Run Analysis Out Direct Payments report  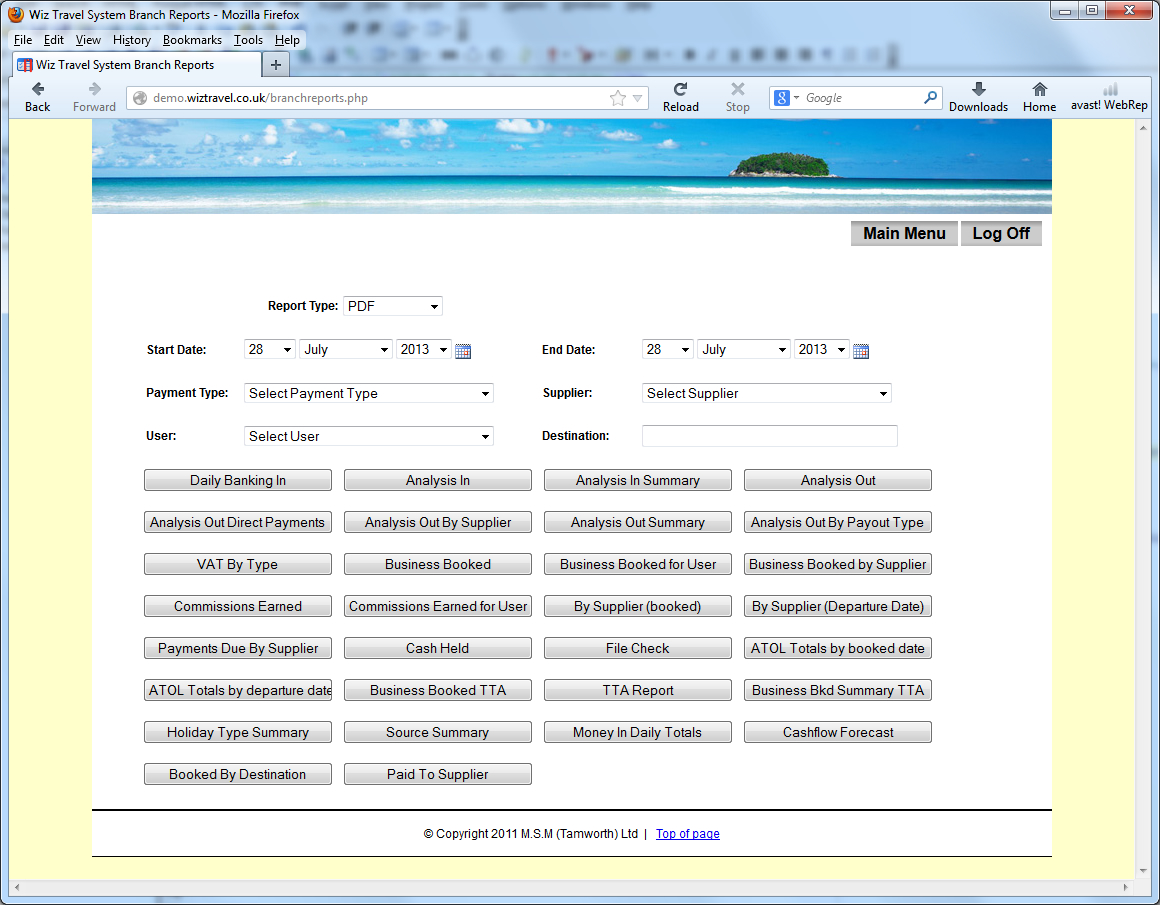(237, 522)
